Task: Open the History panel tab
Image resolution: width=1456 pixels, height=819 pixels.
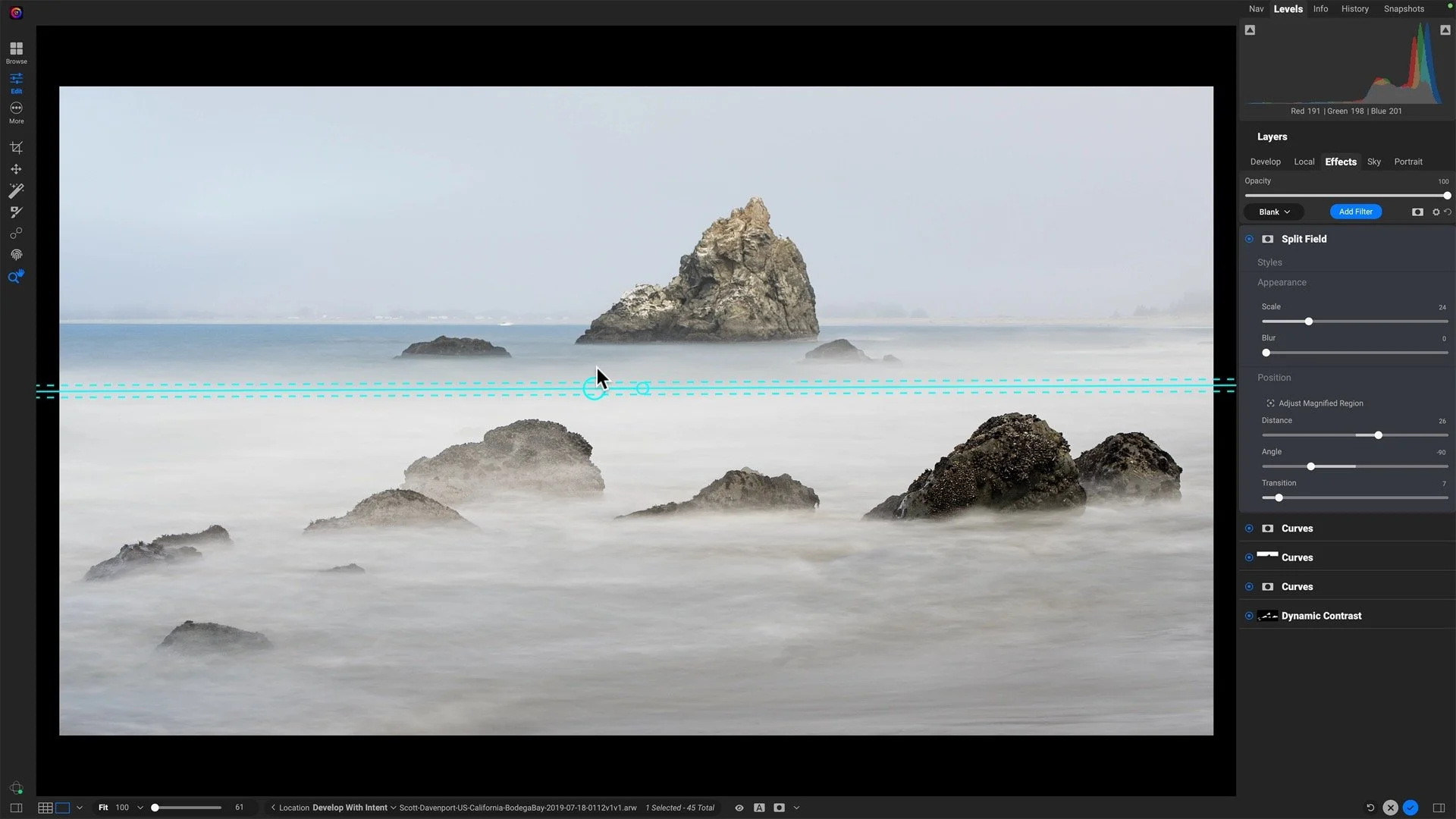Action: [1354, 9]
